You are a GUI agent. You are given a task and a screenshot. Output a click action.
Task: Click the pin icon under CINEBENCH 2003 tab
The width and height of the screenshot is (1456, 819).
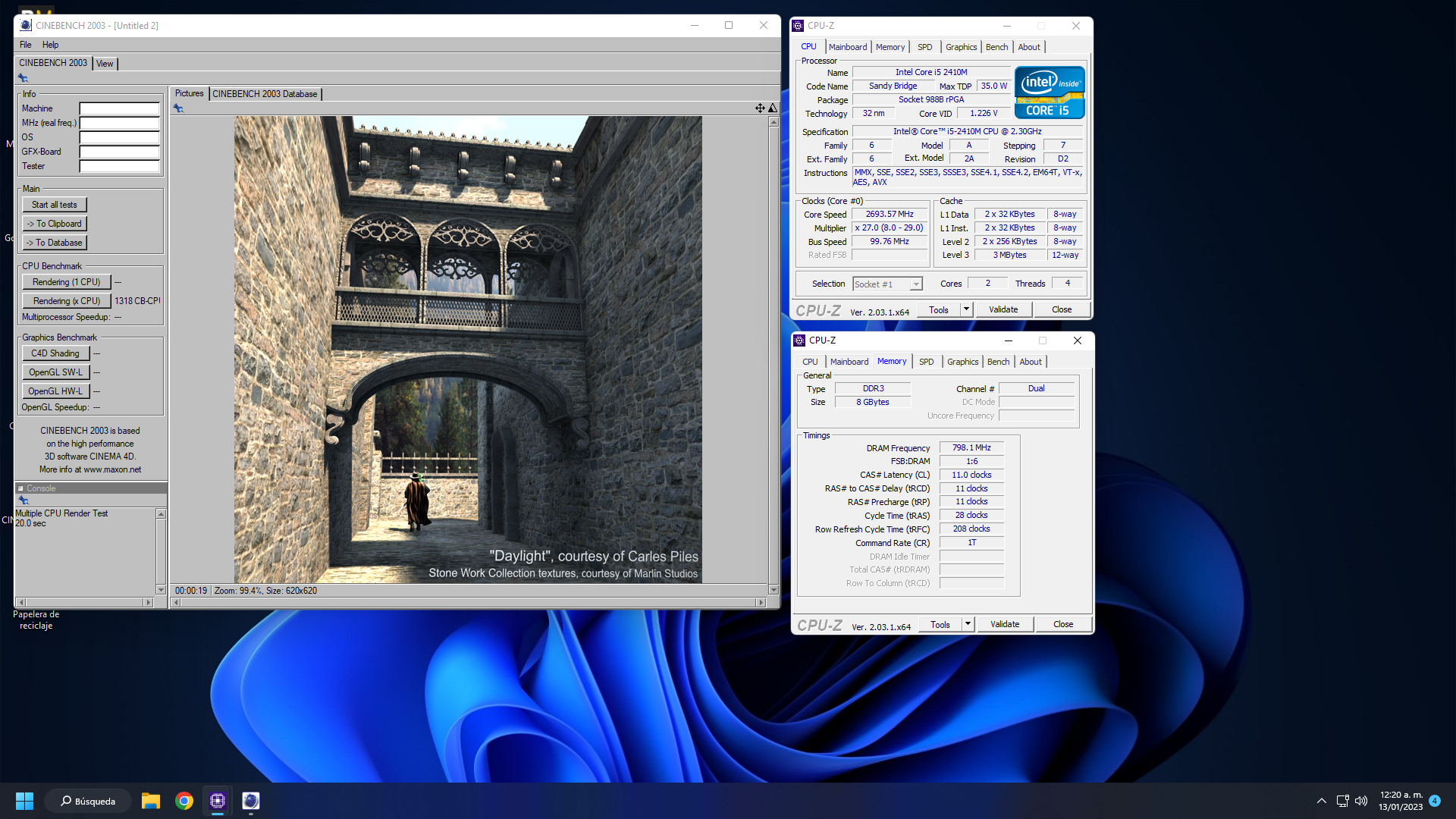(23, 78)
